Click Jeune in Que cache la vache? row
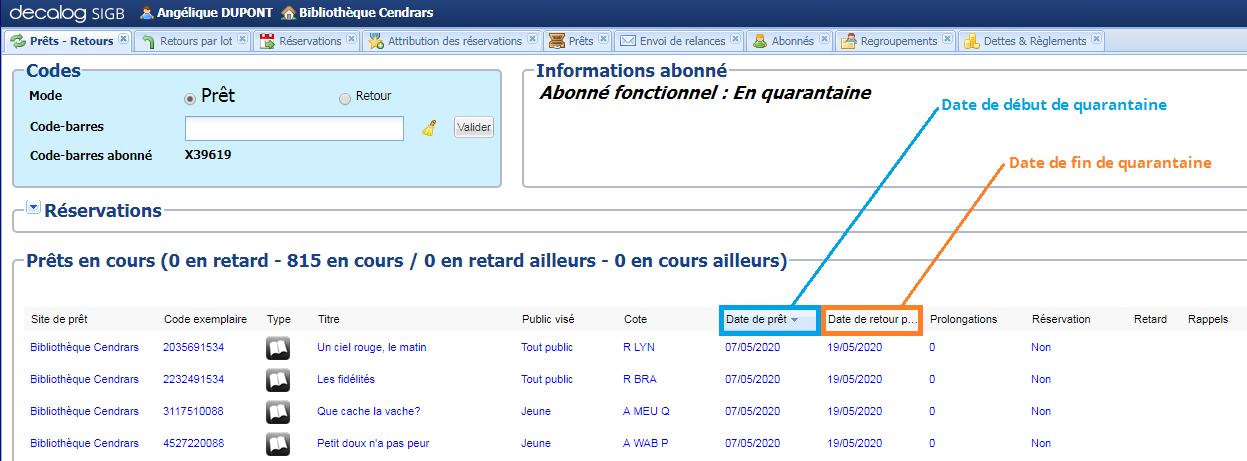 pyautogui.click(x=536, y=412)
